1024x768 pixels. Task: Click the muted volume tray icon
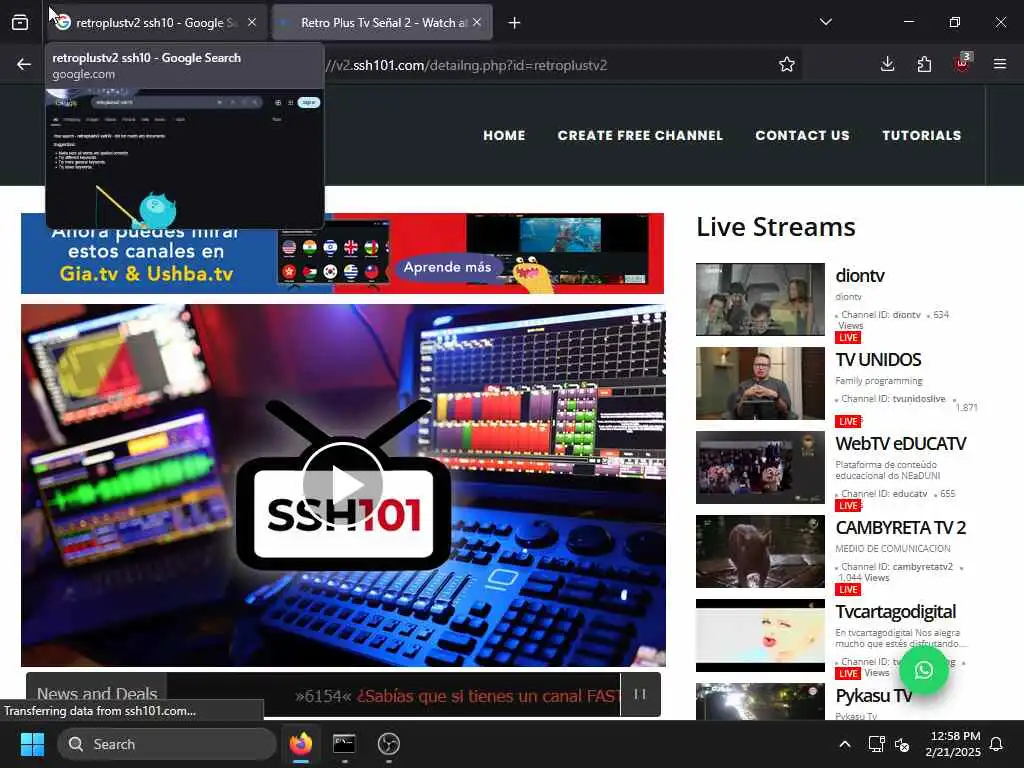pyautogui.click(x=902, y=744)
